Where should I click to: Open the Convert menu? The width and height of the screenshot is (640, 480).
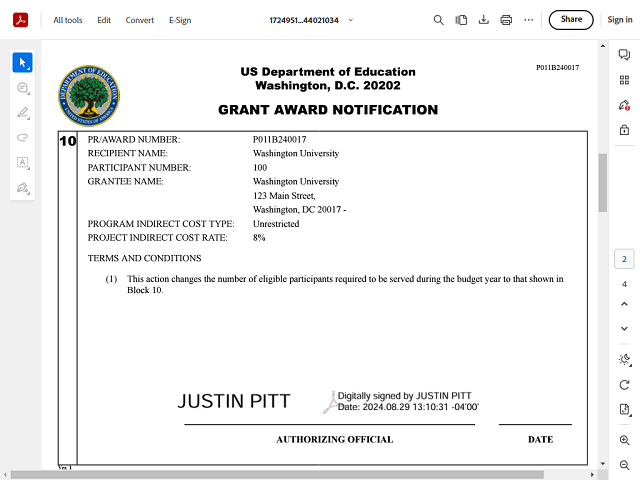click(140, 20)
